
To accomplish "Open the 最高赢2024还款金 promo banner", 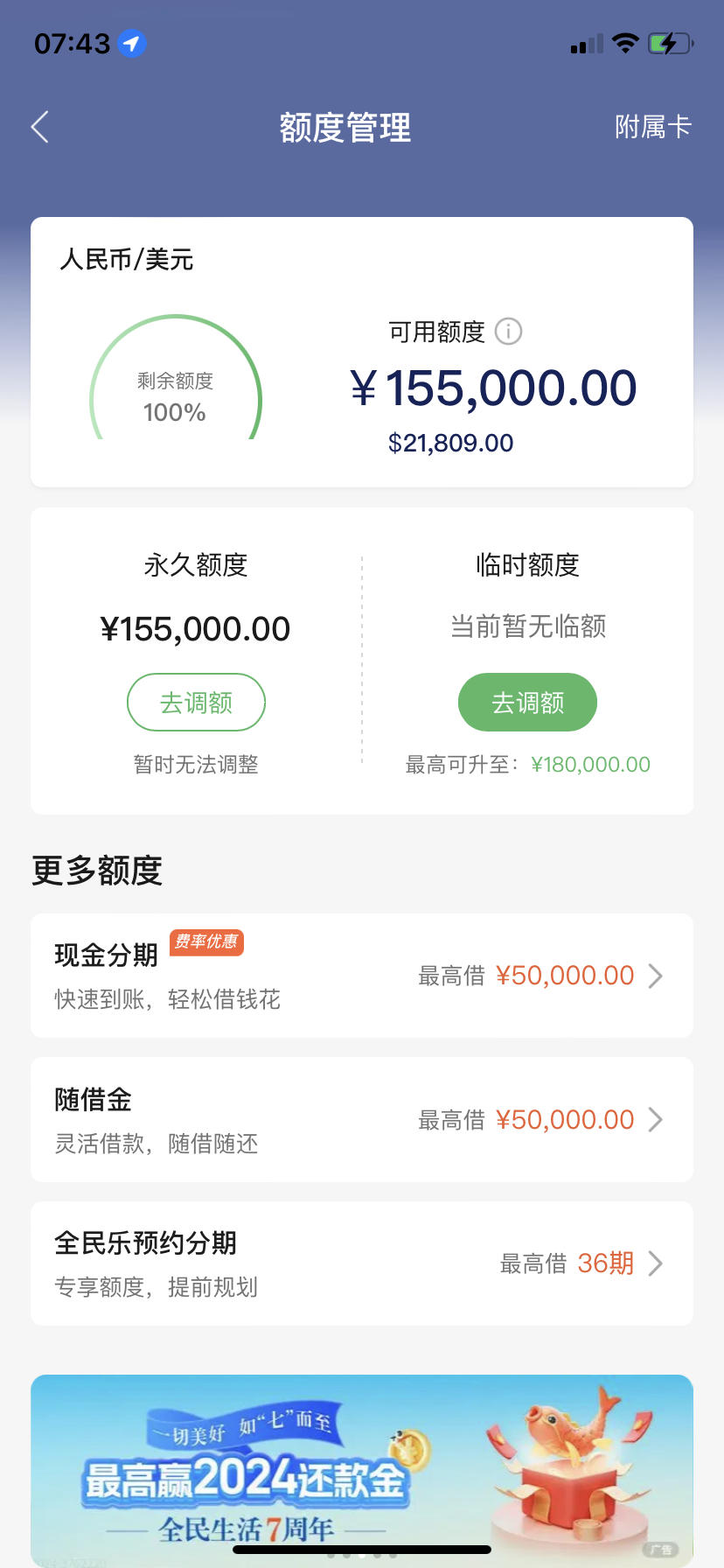I will tap(362, 1470).
